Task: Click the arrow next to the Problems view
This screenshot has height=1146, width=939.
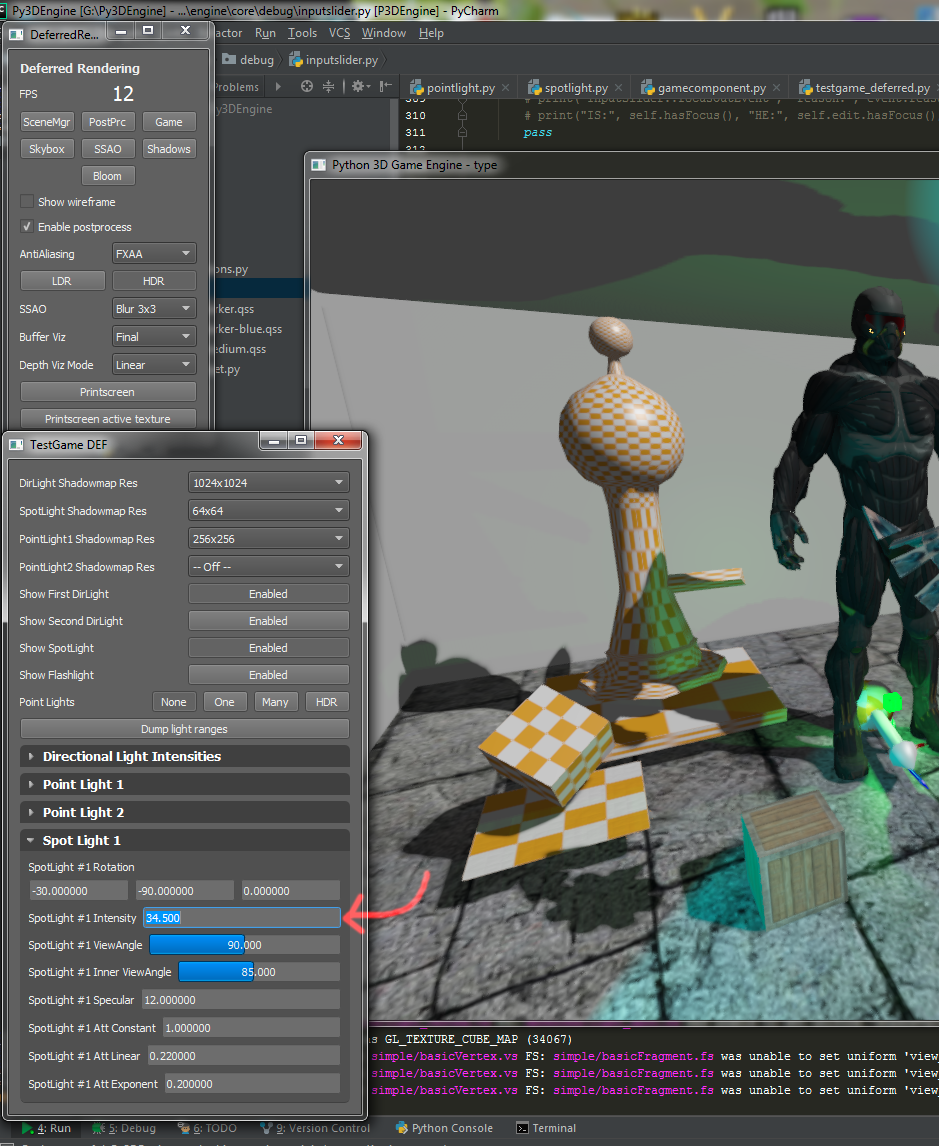Action: coord(278,87)
